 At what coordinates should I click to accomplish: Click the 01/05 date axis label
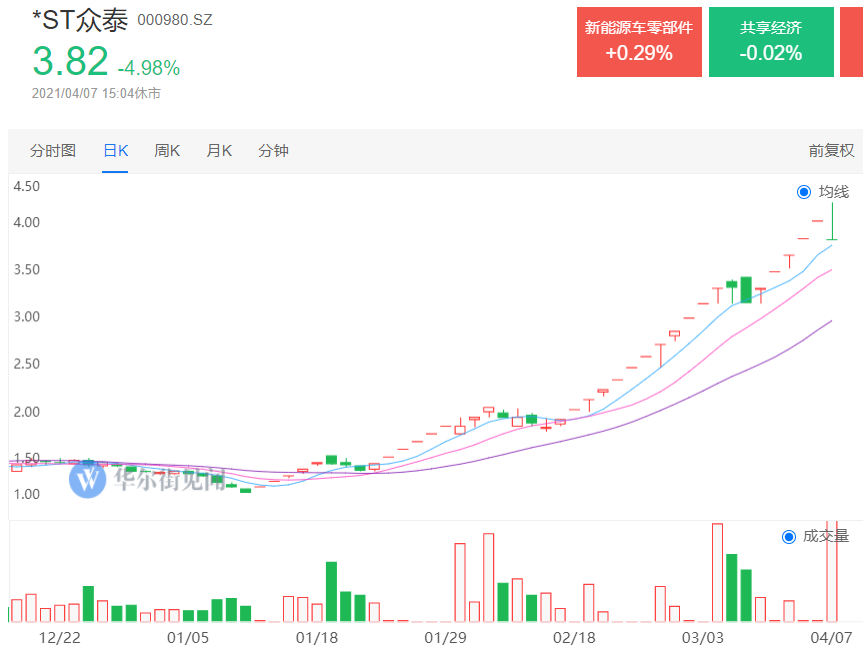[x=188, y=637]
